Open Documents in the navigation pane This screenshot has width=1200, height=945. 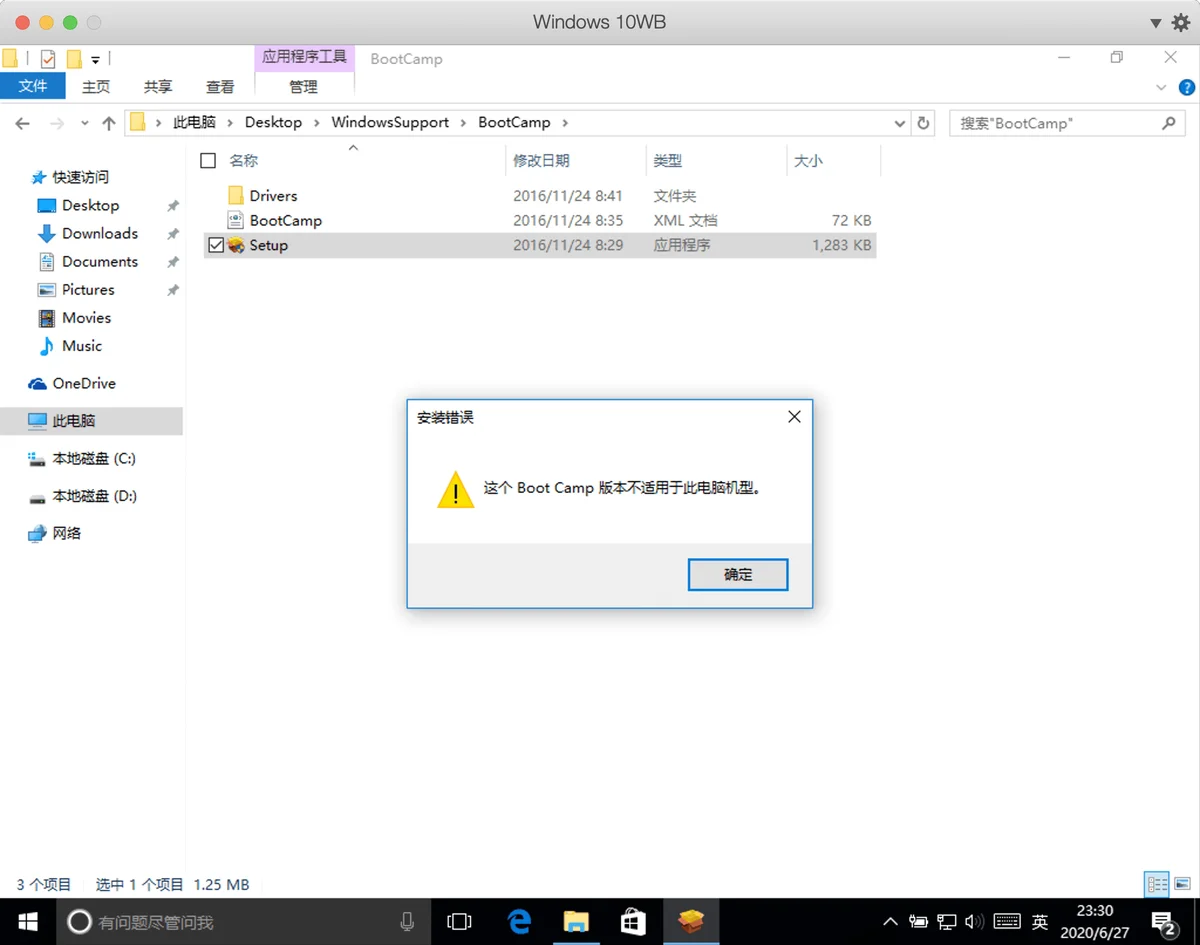100,261
